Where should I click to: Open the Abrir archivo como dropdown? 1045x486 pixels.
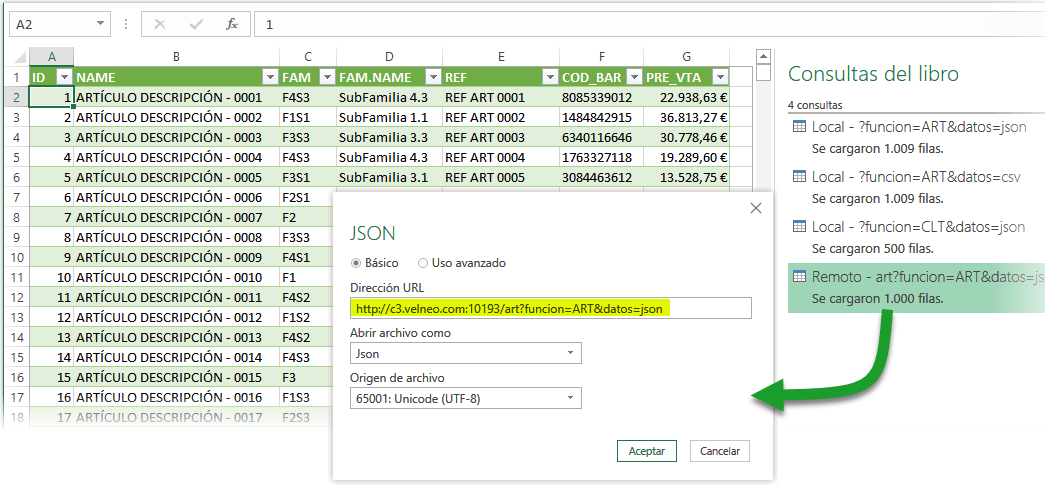[x=570, y=353]
